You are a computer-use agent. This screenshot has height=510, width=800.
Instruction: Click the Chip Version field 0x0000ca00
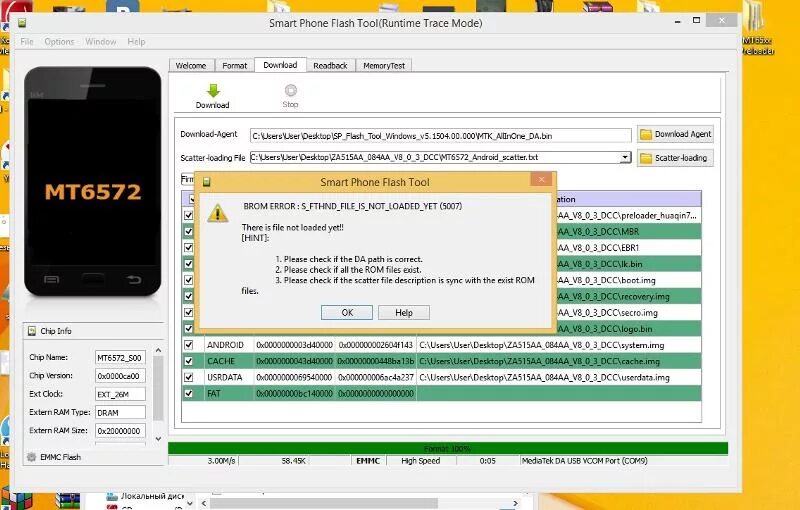click(x=120, y=376)
